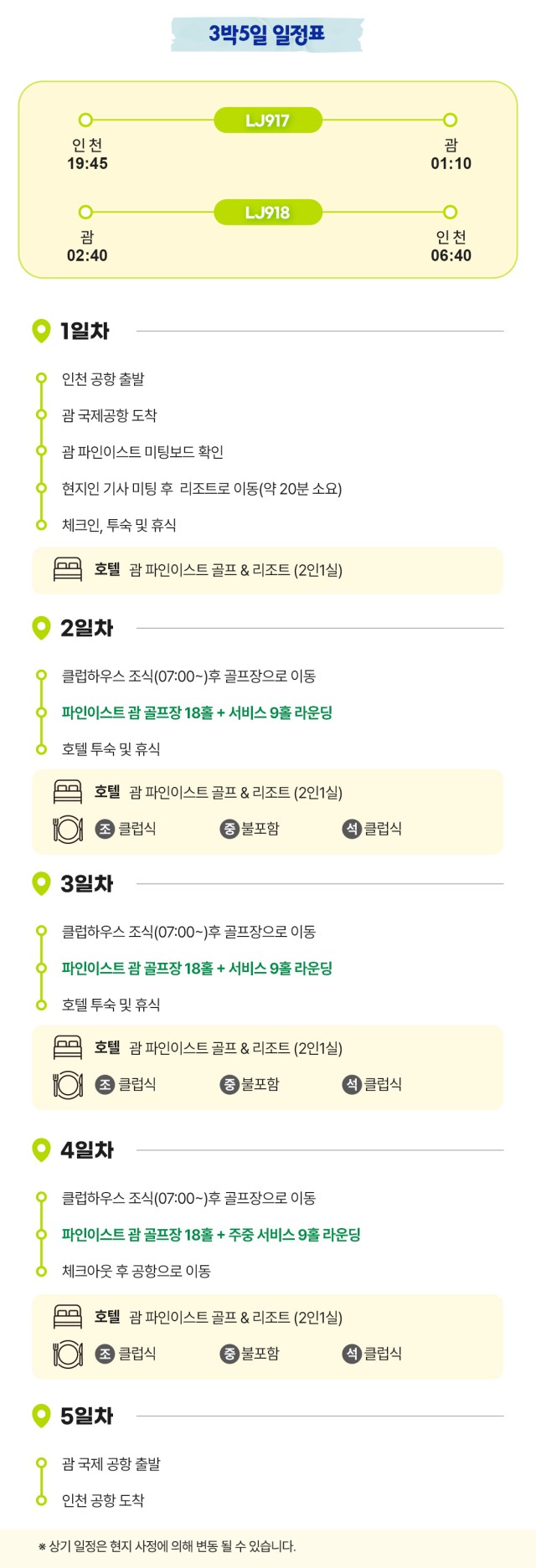The image size is (536, 1568).
Task: Click the 중 lunch badge under 3일차
Action: coord(229,1084)
